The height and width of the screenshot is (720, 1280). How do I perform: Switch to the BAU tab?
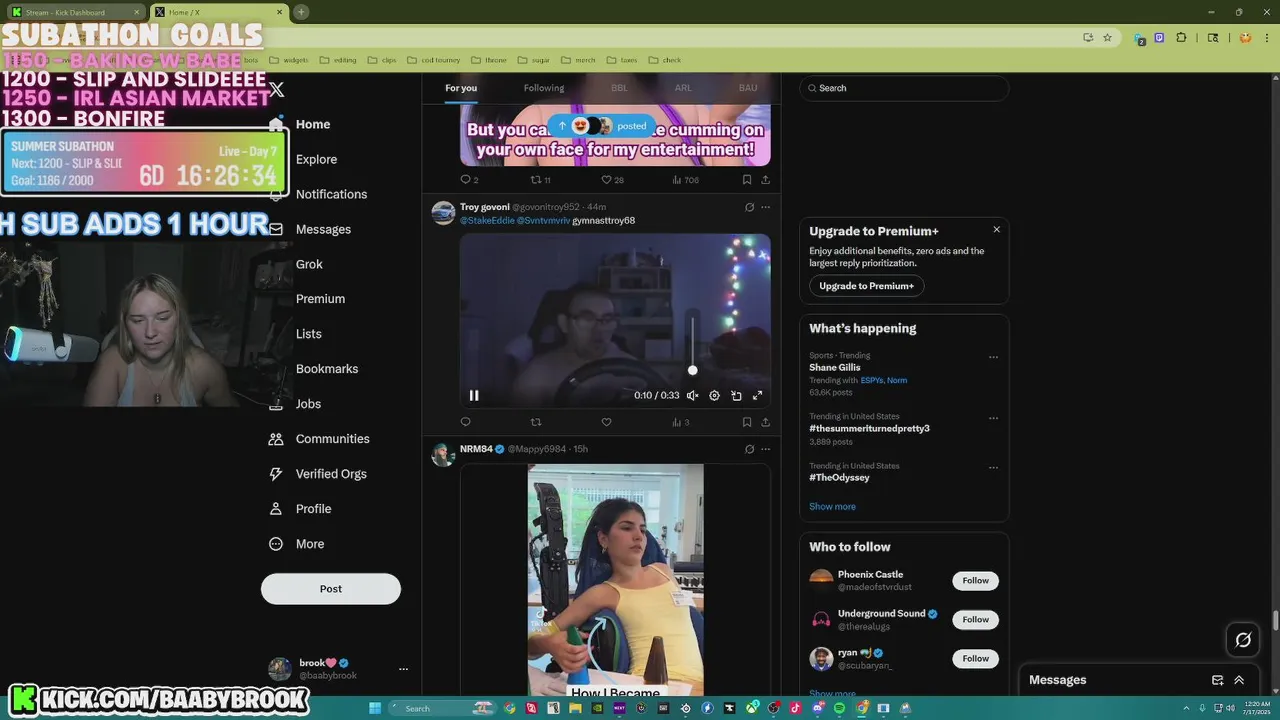point(748,88)
